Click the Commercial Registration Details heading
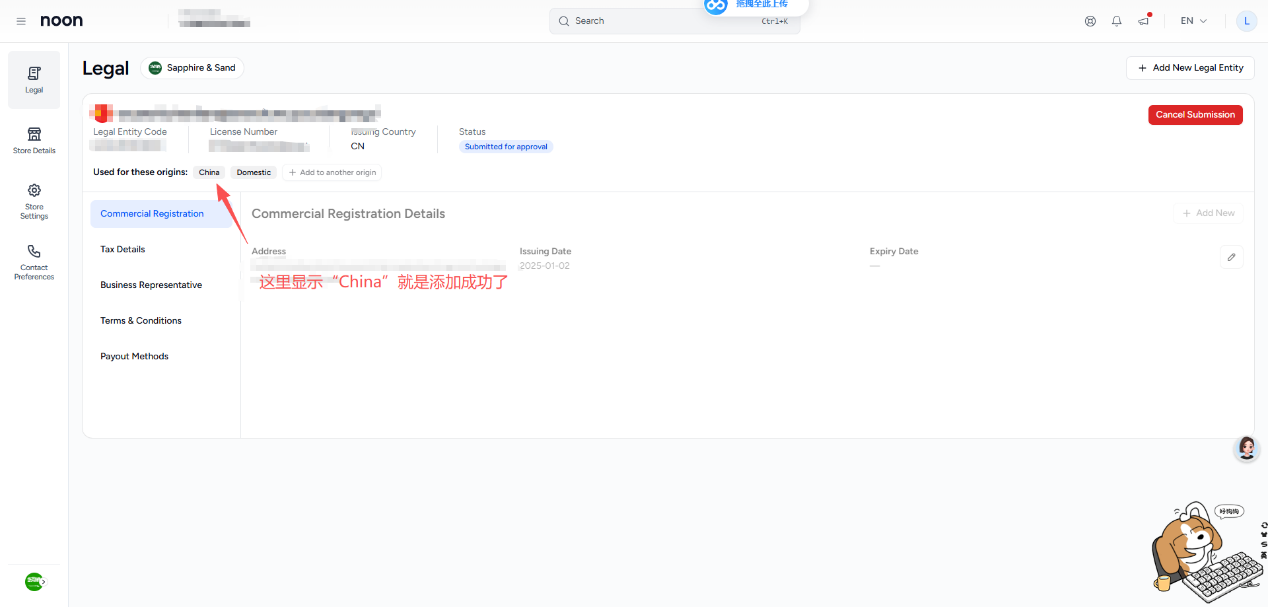Screen dimensions: 1268x607 [x=348, y=214]
